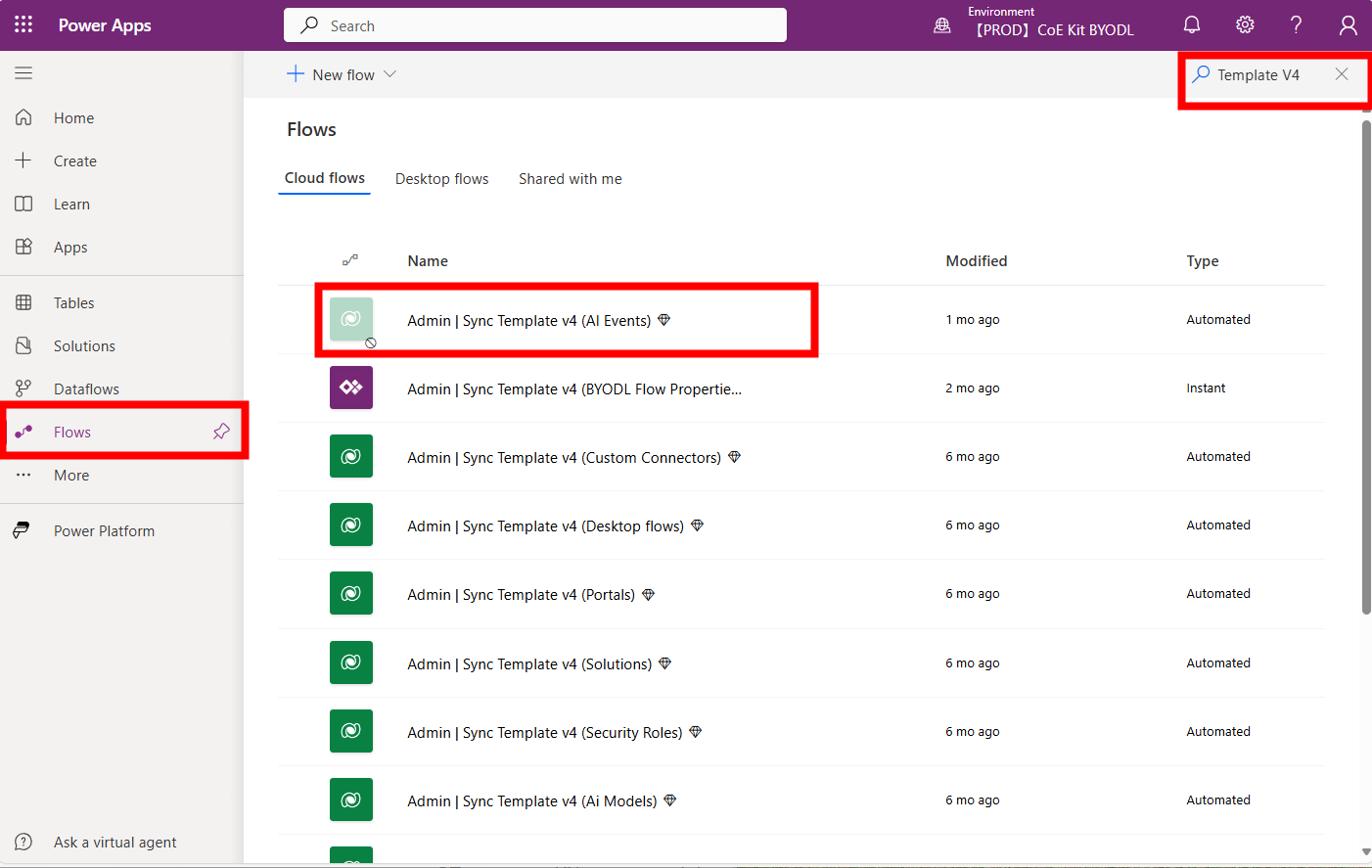Click '2 mo ago' modified value
Screen dimensions: 1372x868
click(x=973, y=388)
